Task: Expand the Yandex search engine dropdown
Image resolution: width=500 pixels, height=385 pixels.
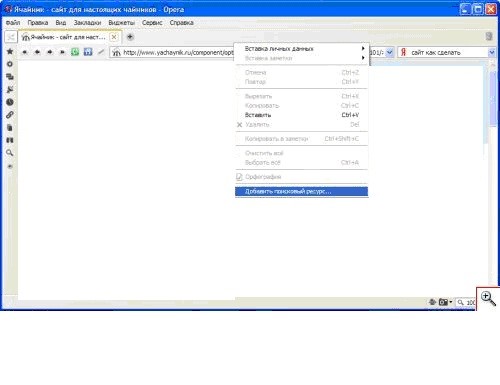Action: click(491, 52)
